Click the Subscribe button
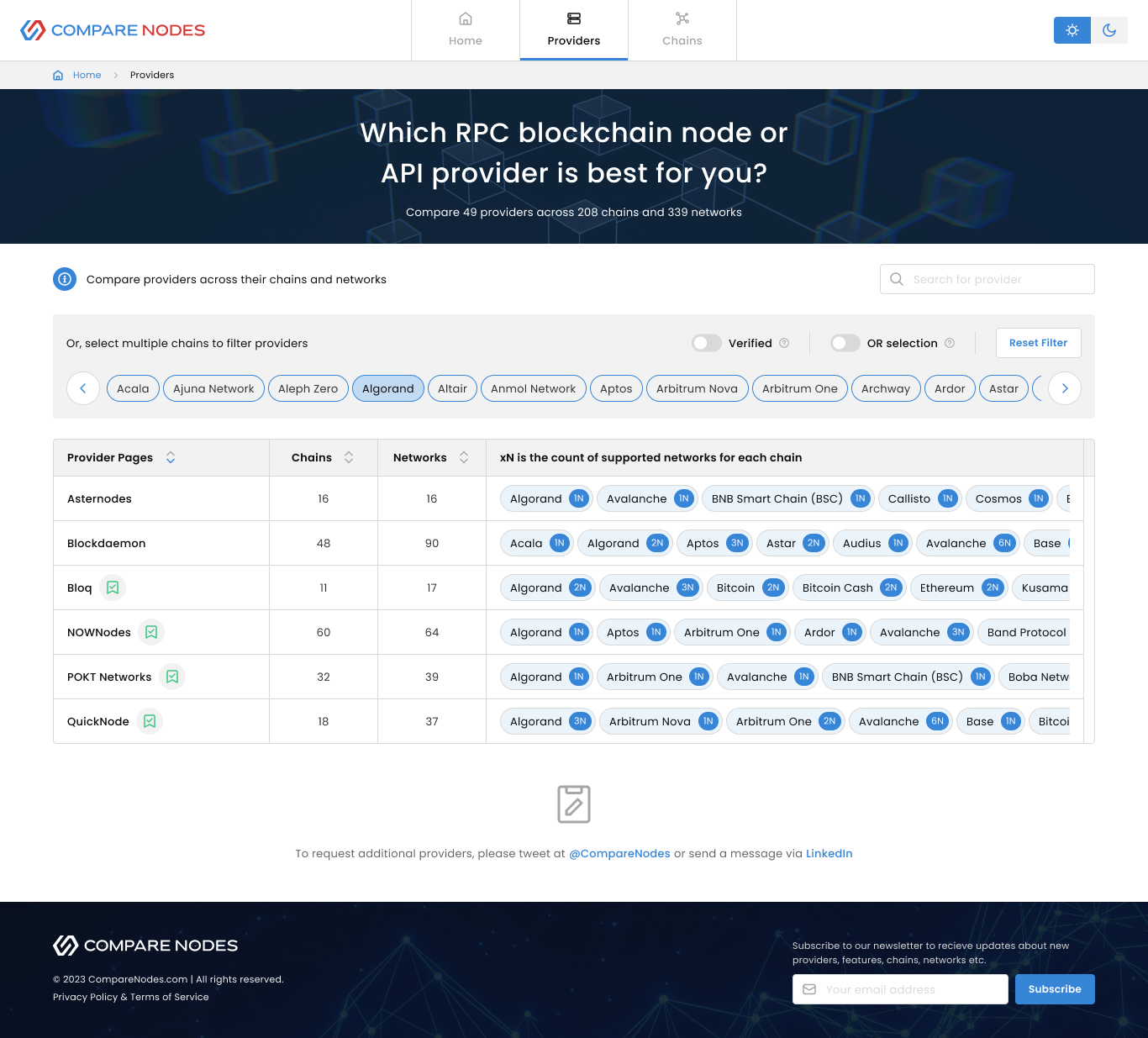The image size is (1148, 1038). pyautogui.click(x=1055, y=989)
